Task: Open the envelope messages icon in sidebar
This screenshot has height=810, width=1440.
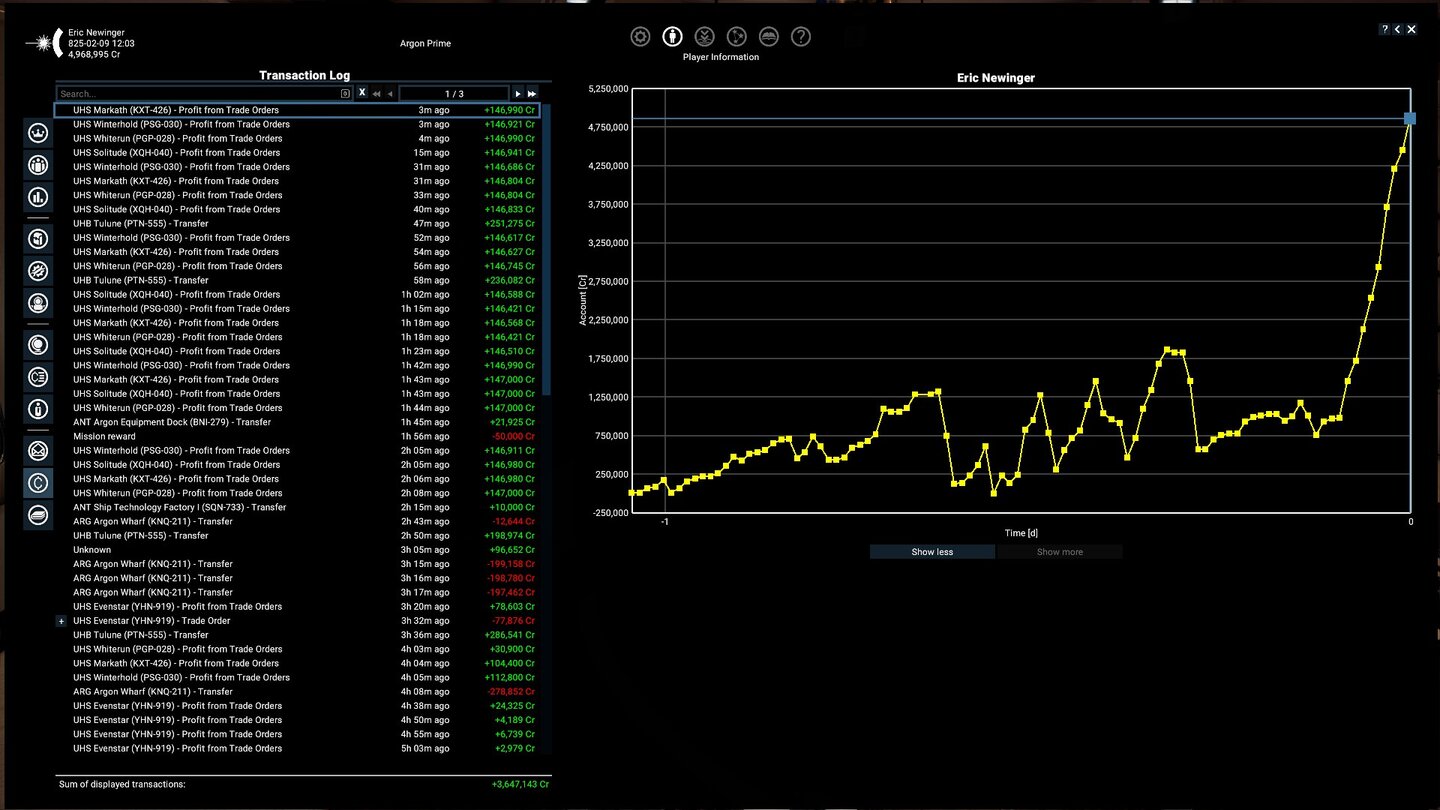Action: 38,451
